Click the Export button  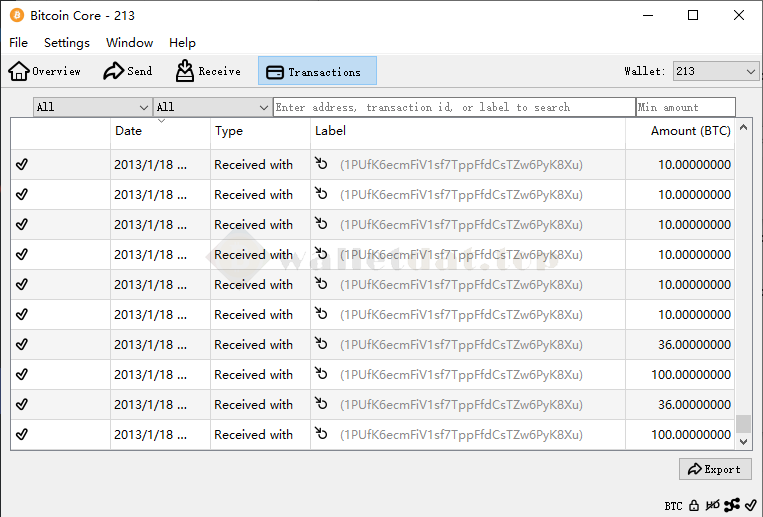[714, 469]
